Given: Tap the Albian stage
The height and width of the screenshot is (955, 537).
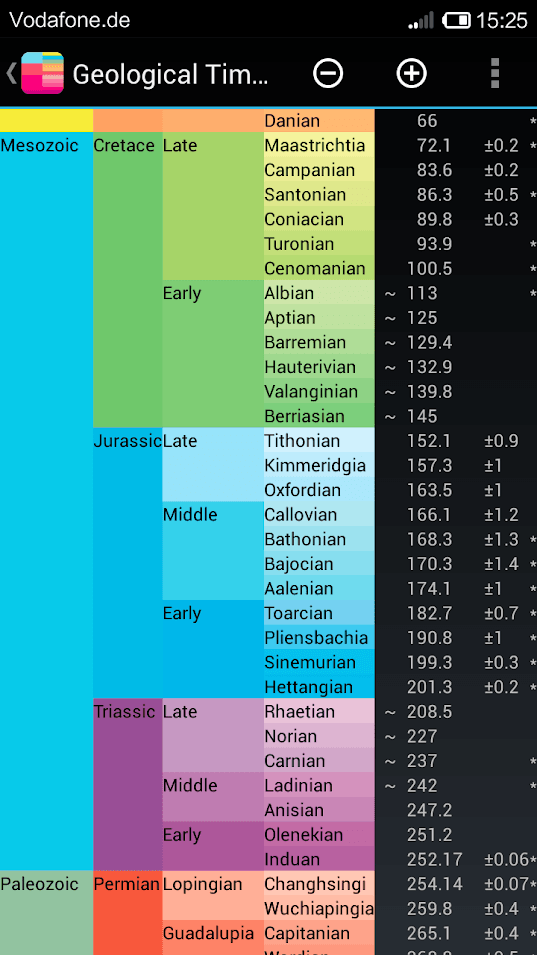Looking at the screenshot, I should click(319, 292).
